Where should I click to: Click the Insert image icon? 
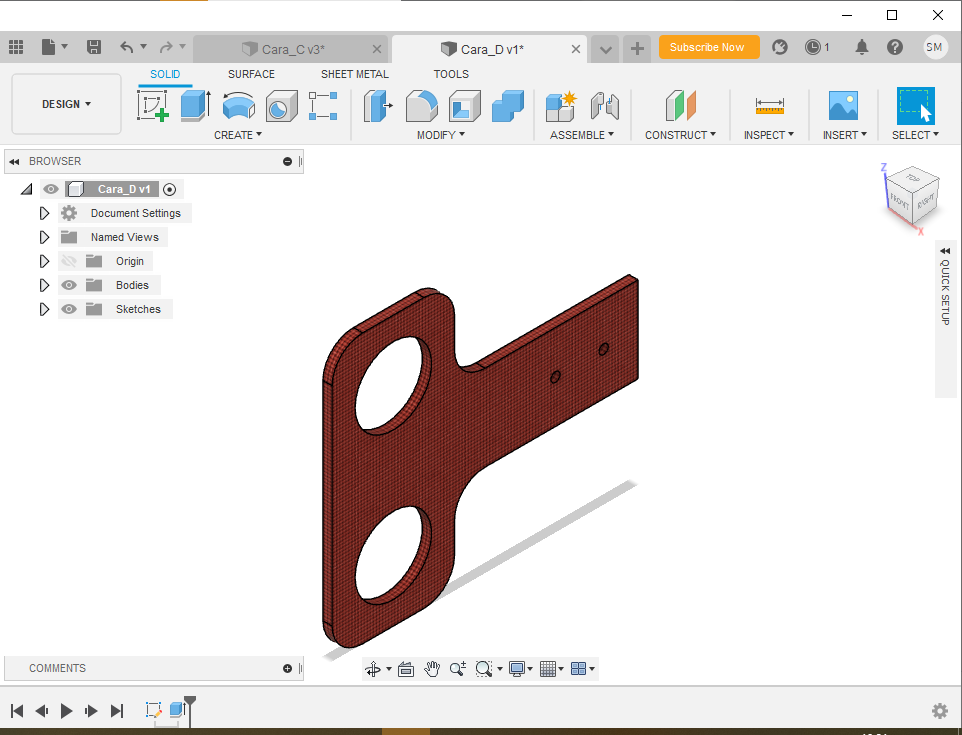tap(844, 106)
